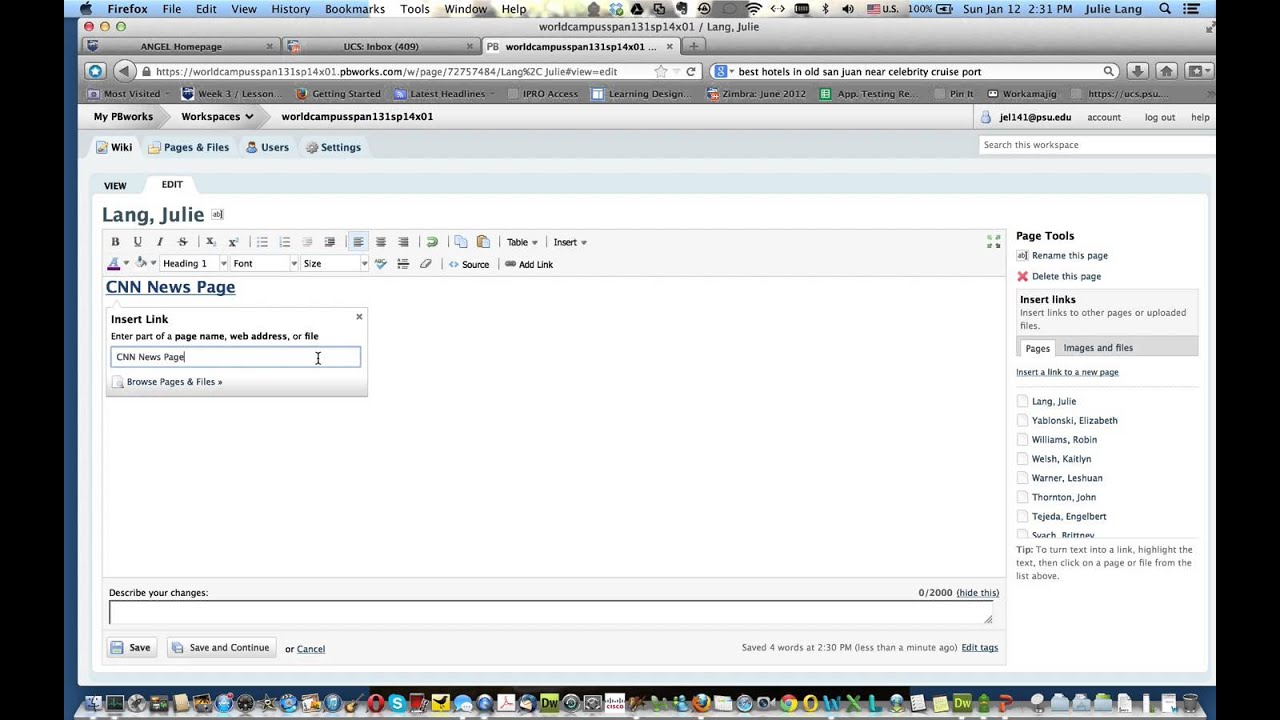Insert a horizontal line

point(403,264)
